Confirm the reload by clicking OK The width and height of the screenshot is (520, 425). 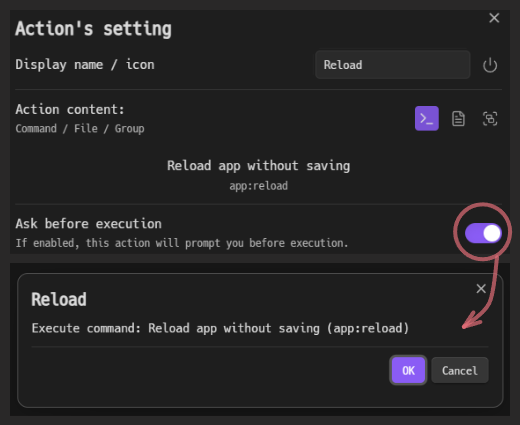coord(408,370)
